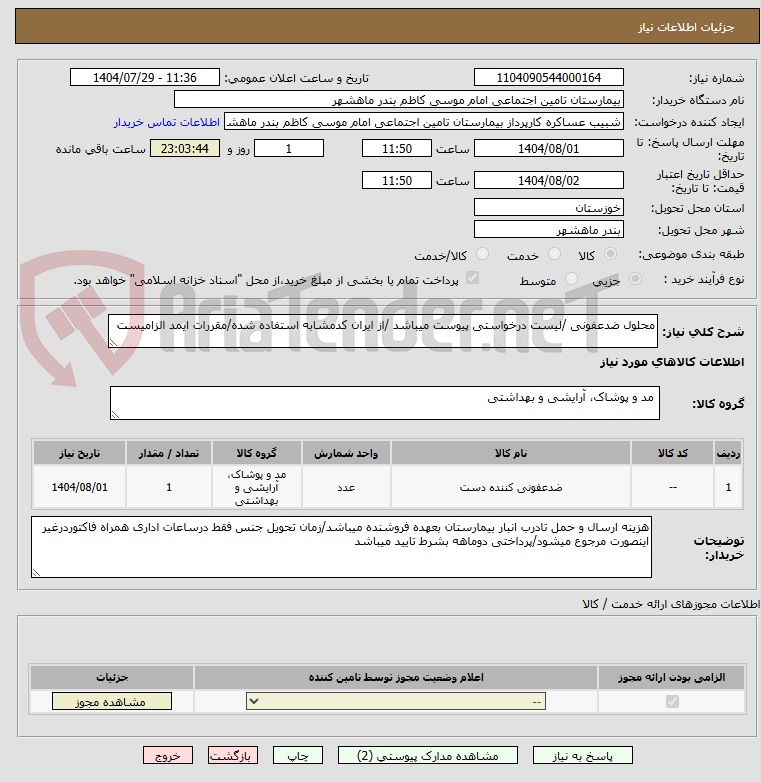Click the توضیحات خریدار text area
This screenshot has width=761, height=782.
coord(342,547)
